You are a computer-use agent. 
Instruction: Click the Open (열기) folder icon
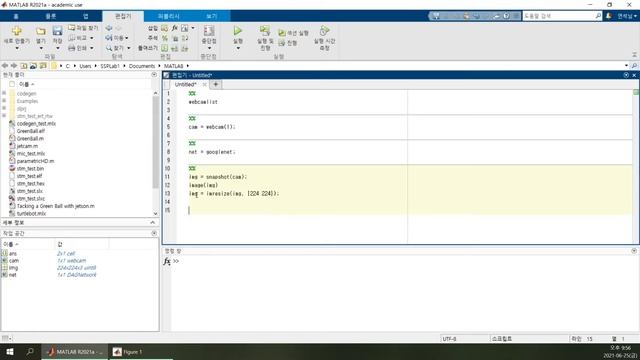pyautogui.click(x=41, y=31)
